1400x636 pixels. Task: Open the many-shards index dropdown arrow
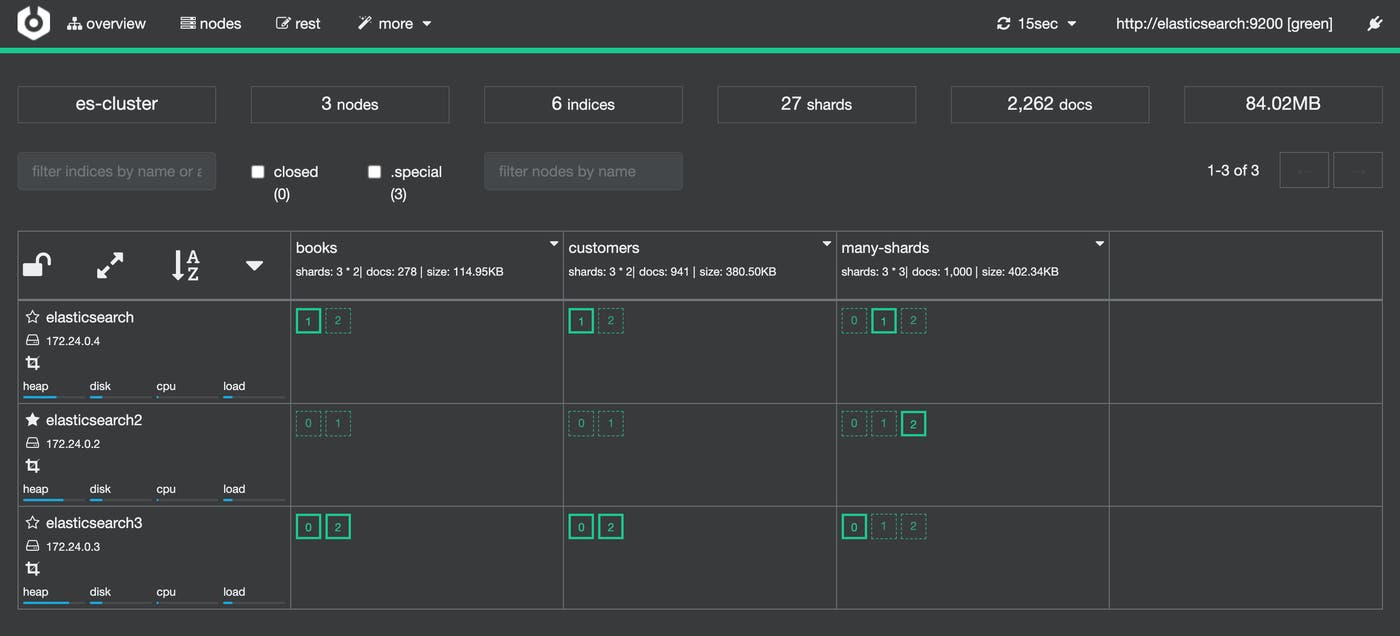click(x=1100, y=244)
